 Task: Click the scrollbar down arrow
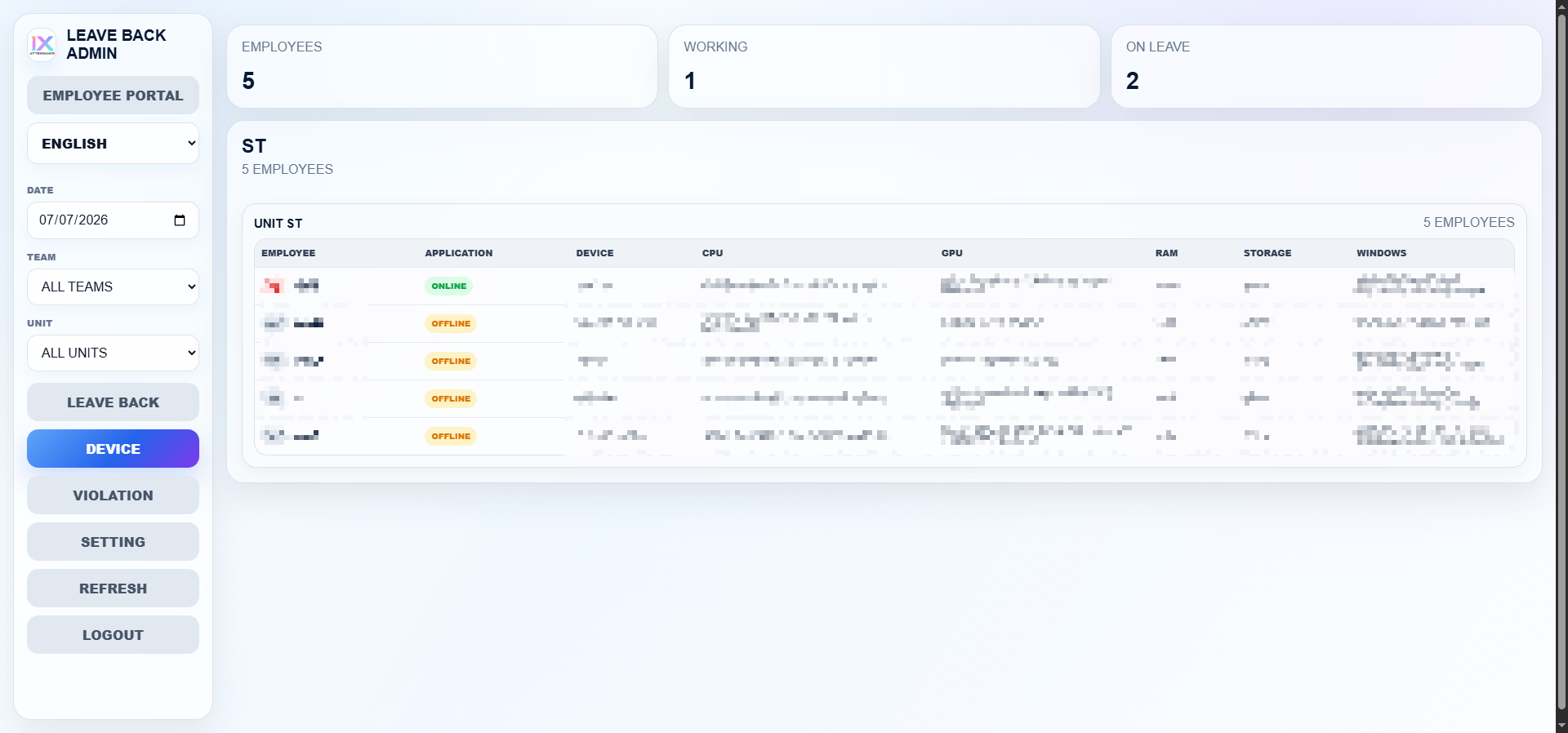[1561, 726]
